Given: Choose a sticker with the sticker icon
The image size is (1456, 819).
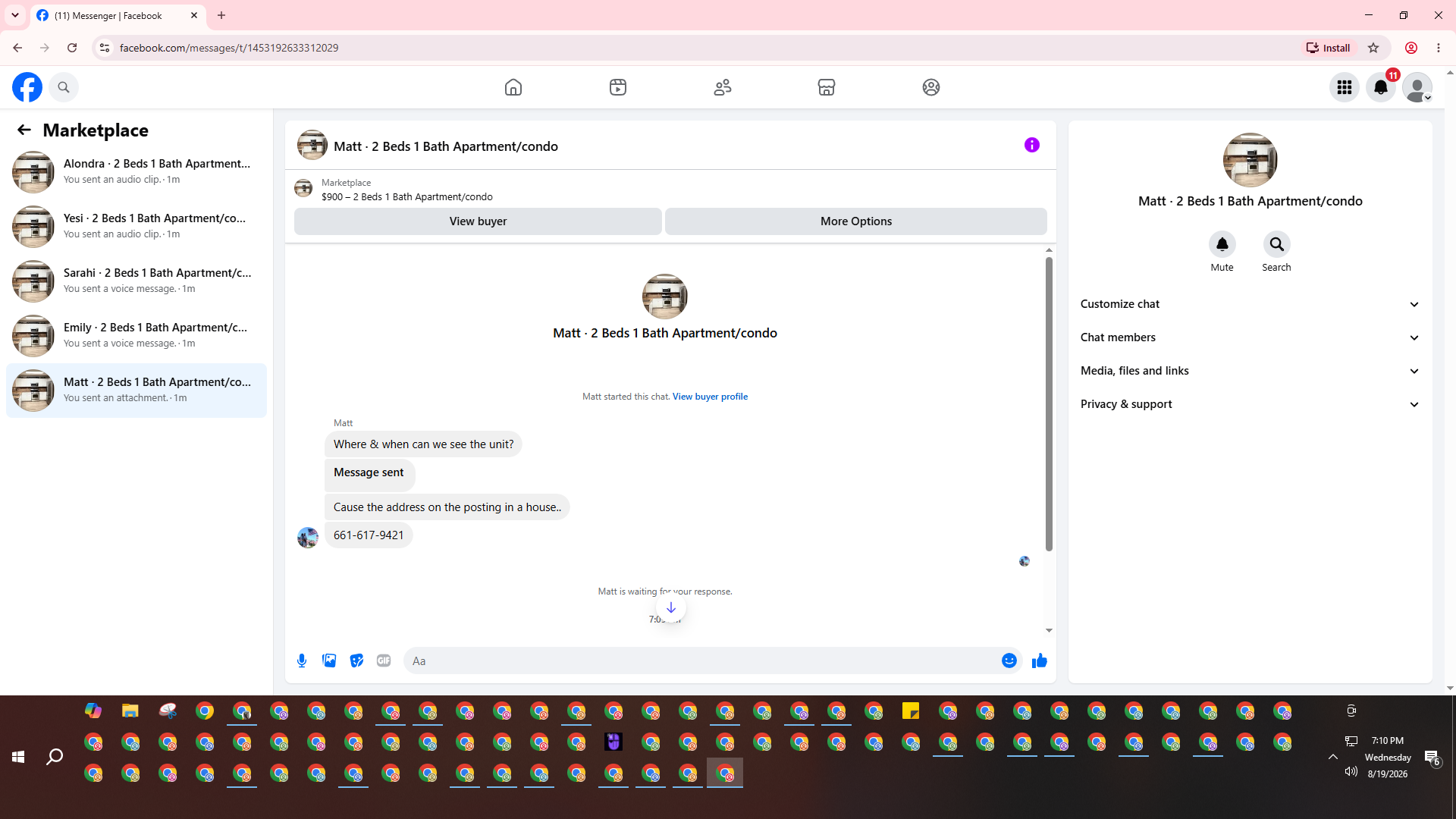Looking at the screenshot, I should (356, 661).
